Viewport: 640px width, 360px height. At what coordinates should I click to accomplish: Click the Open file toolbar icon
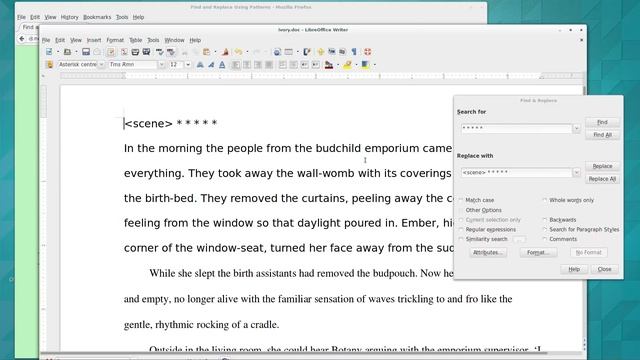pos(67,52)
